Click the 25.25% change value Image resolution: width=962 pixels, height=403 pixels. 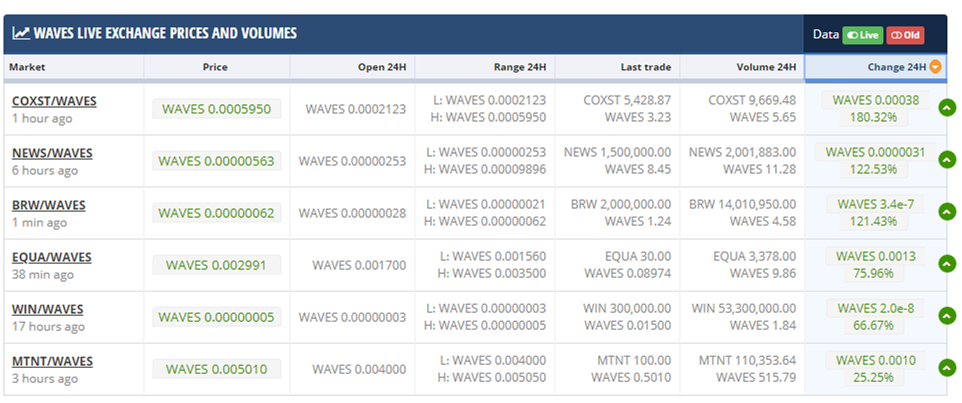873,378
